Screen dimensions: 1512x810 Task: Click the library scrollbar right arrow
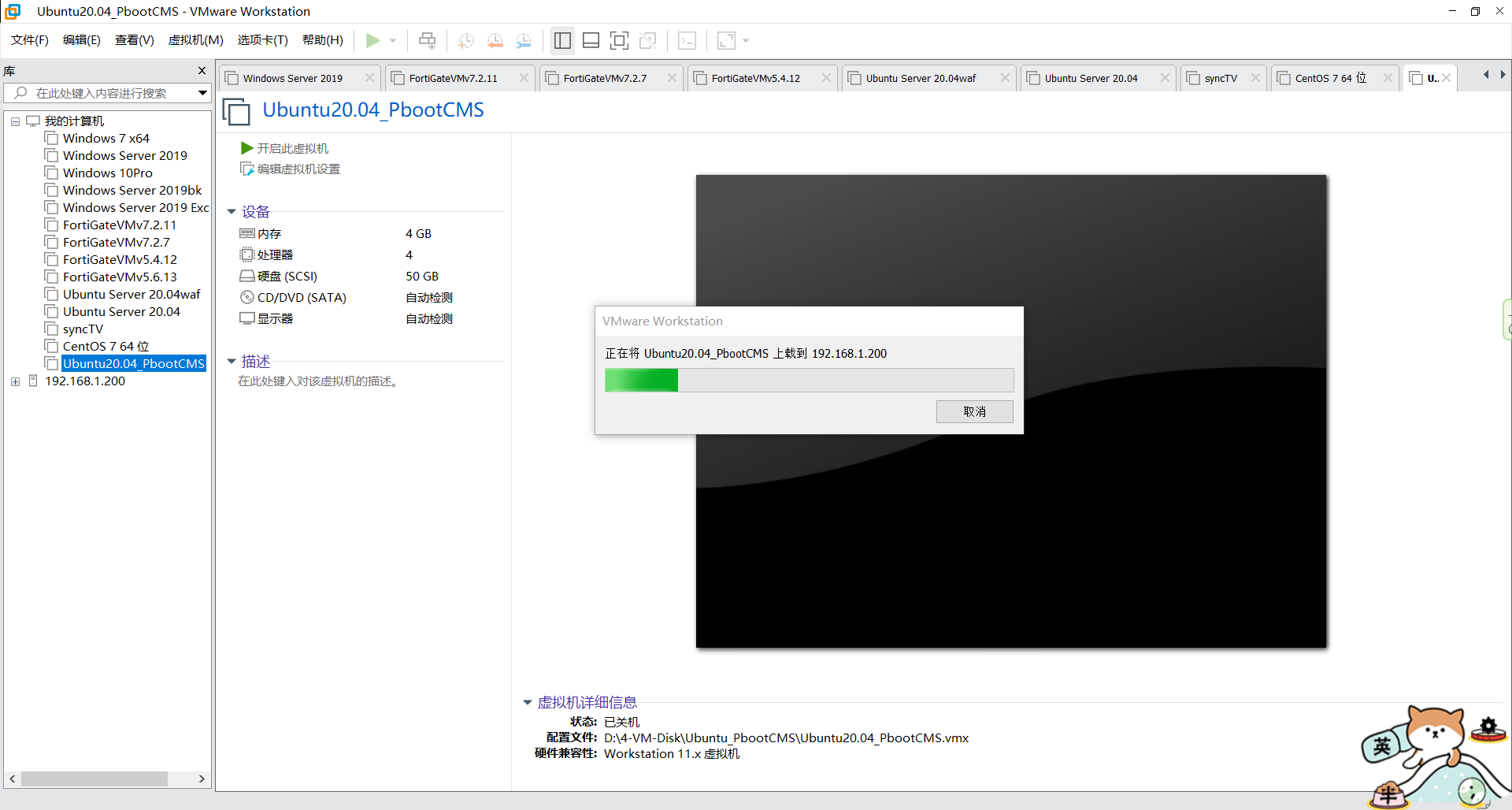click(x=202, y=778)
